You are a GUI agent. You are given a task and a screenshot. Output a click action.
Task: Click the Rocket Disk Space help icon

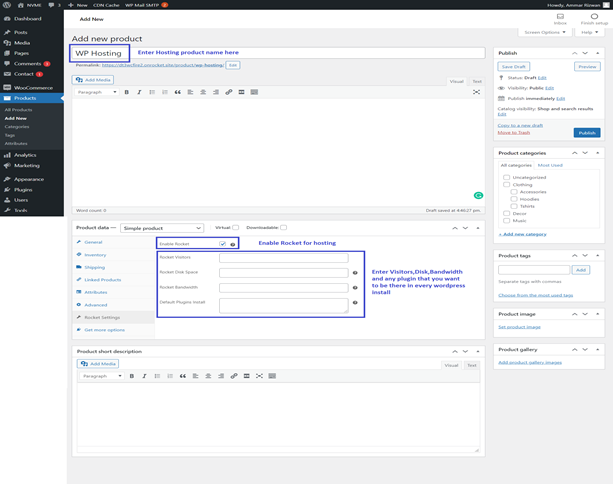tap(355, 273)
